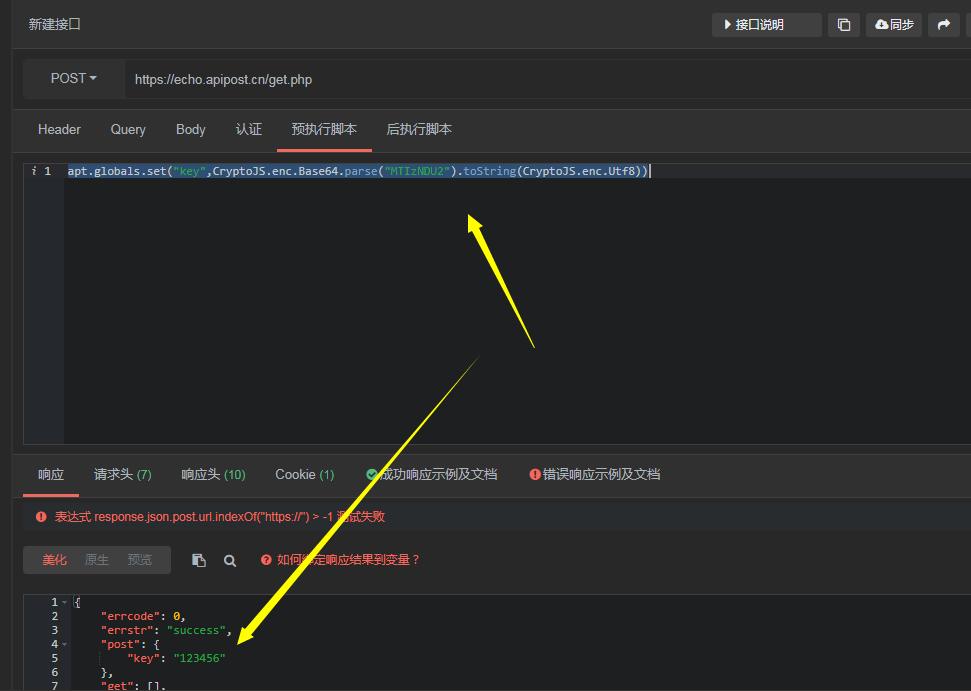Click the copy interface icon
The height and width of the screenshot is (691, 971).
point(843,25)
